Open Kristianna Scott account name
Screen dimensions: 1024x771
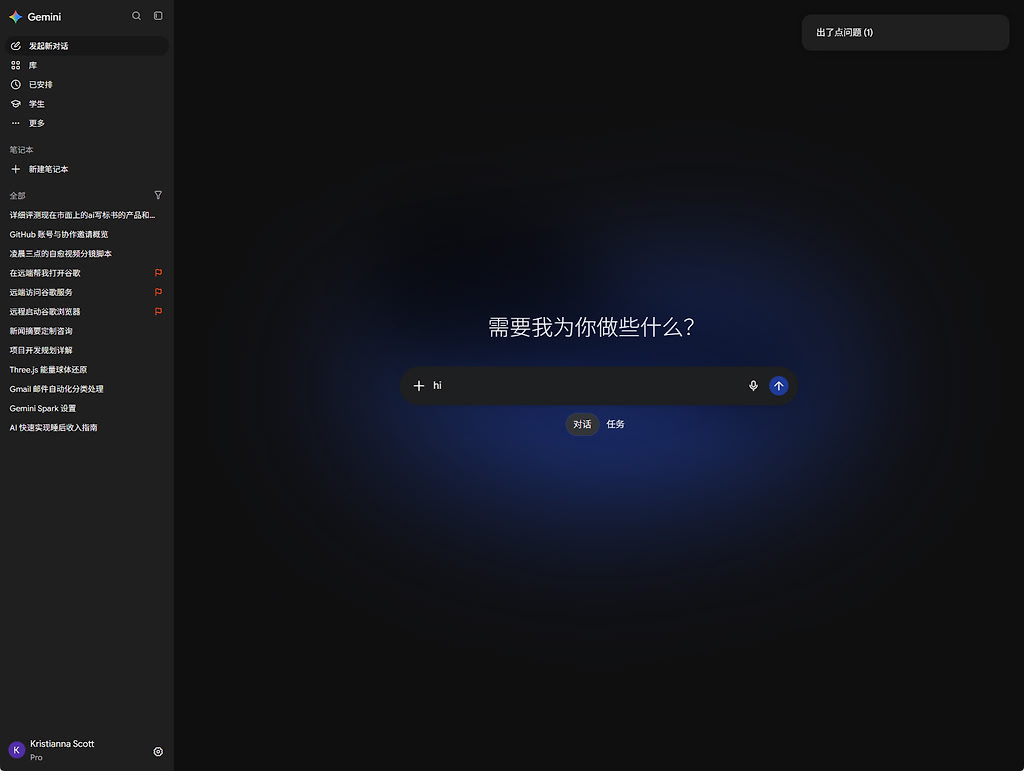62,744
